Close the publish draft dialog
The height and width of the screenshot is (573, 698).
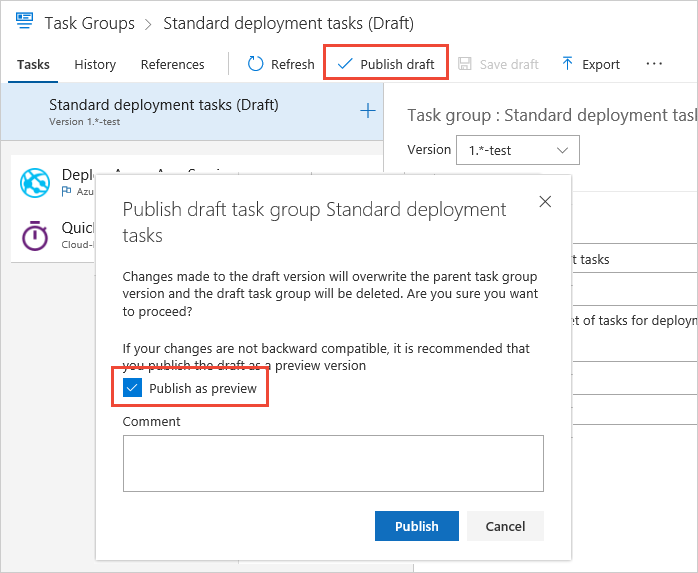[545, 201]
